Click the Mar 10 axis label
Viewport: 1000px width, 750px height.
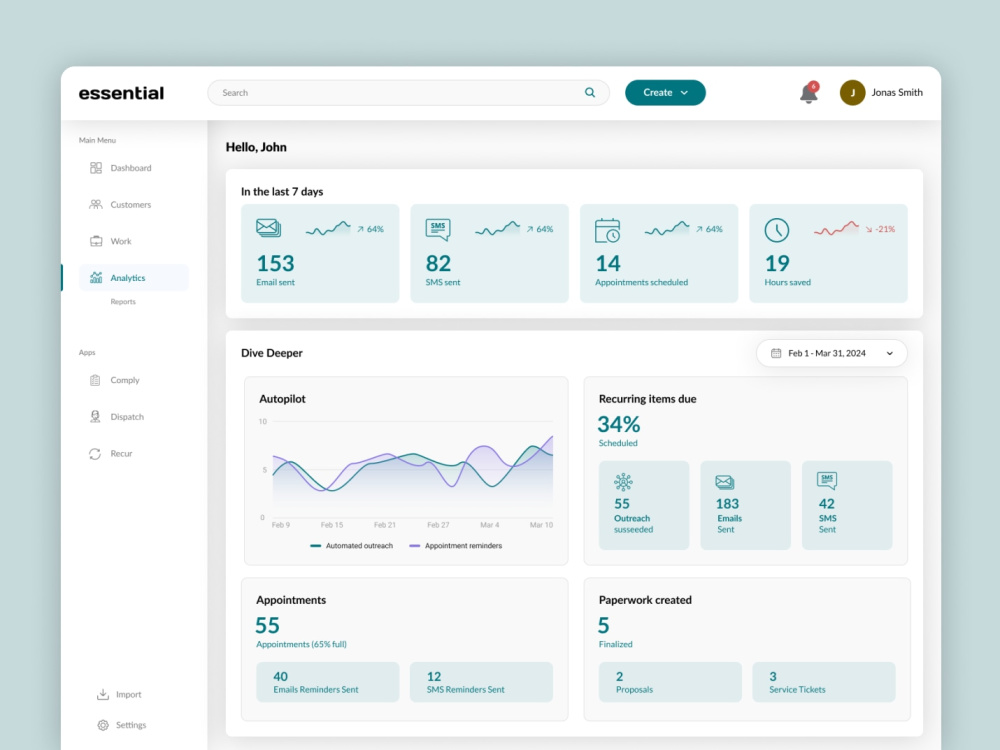(x=541, y=525)
